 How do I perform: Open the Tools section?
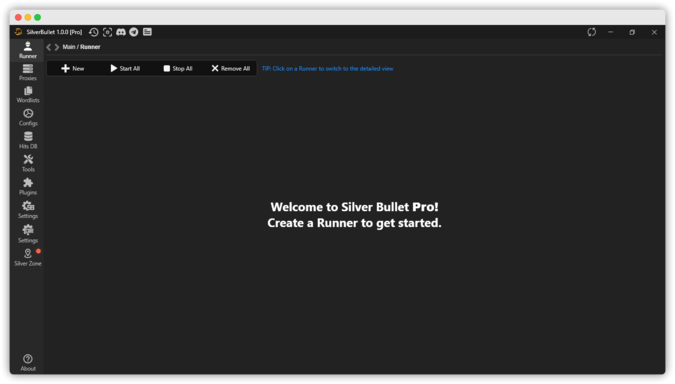tap(28, 164)
